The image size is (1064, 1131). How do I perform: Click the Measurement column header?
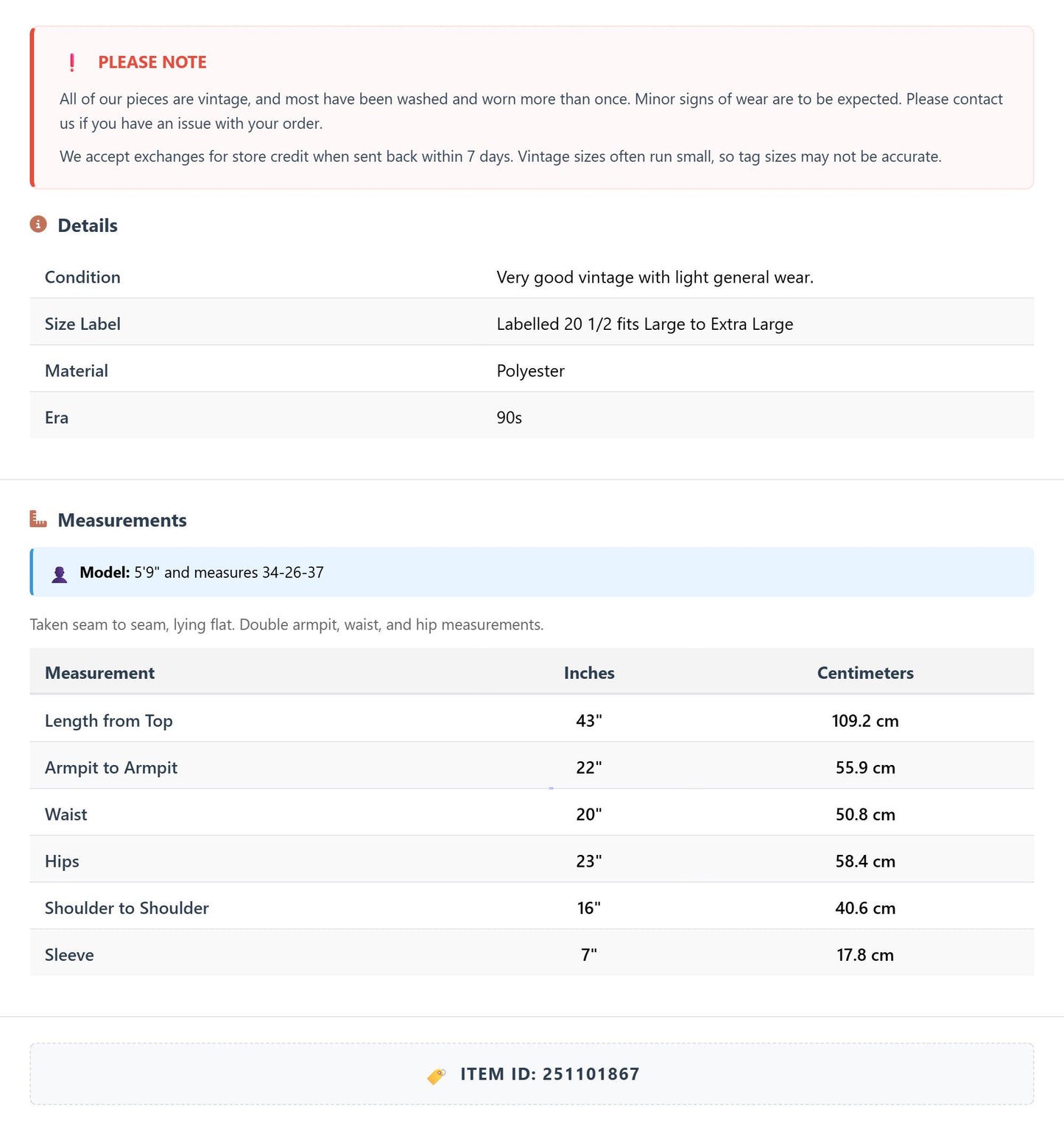(99, 673)
